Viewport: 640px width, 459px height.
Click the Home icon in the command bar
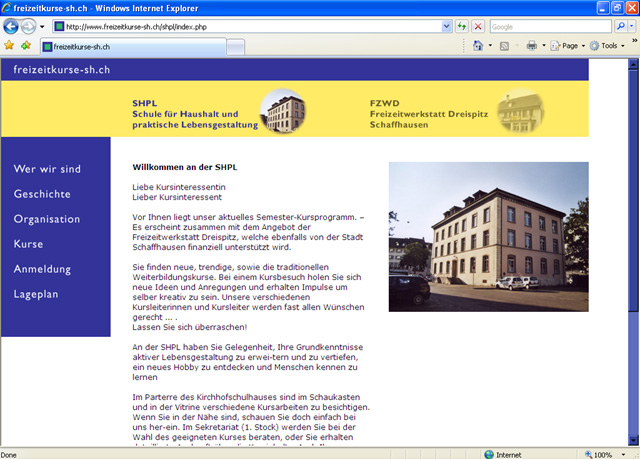point(478,46)
